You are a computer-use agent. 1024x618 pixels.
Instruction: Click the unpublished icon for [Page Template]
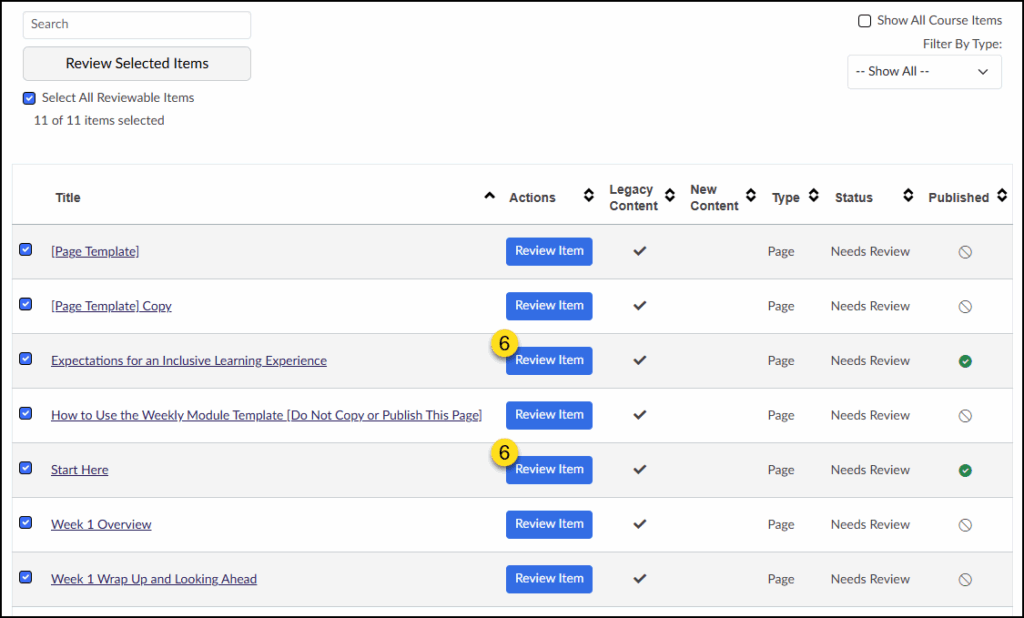(x=965, y=251)
